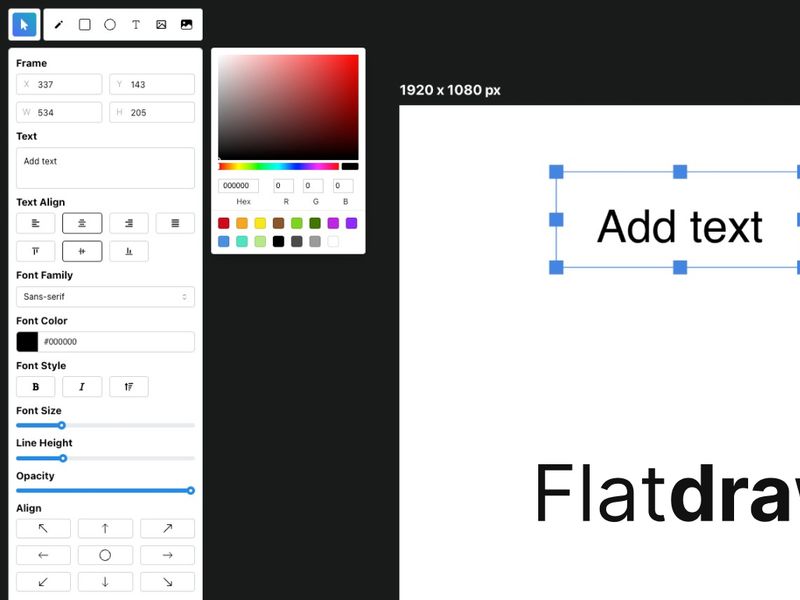The image size is (800, 600).
Task: Click the Opacity slider handle
Action: tap(191, 491)
